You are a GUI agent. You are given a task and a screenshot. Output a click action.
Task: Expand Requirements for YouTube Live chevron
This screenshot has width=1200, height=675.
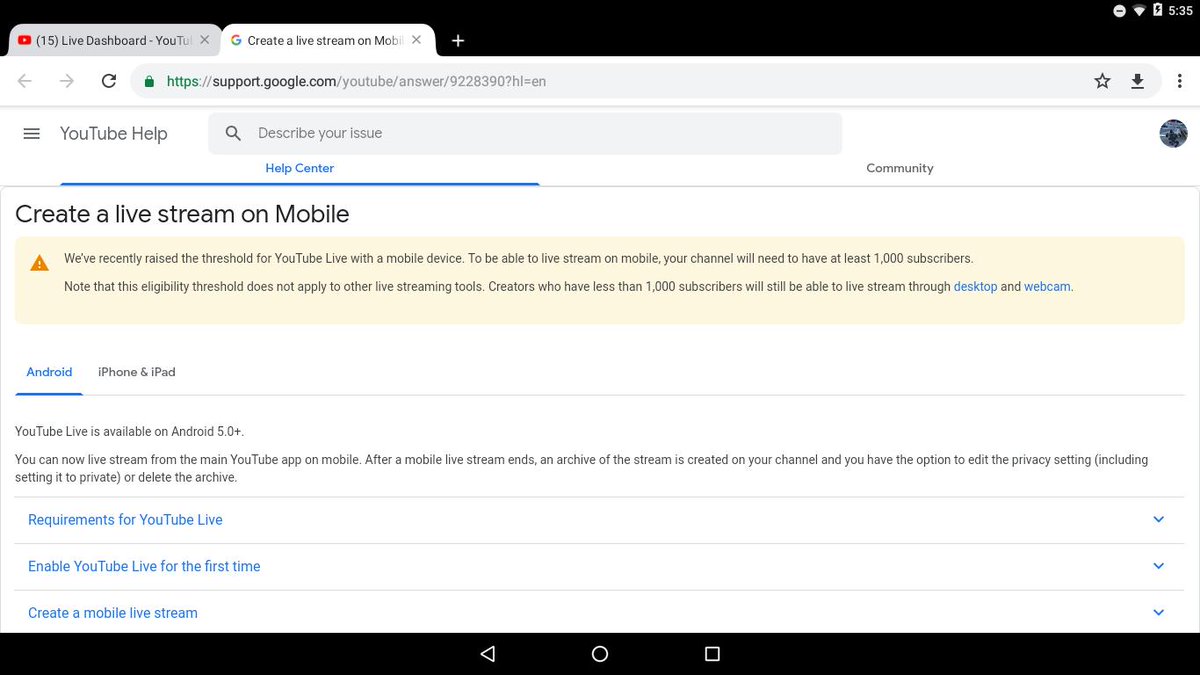click(1159, 520)
